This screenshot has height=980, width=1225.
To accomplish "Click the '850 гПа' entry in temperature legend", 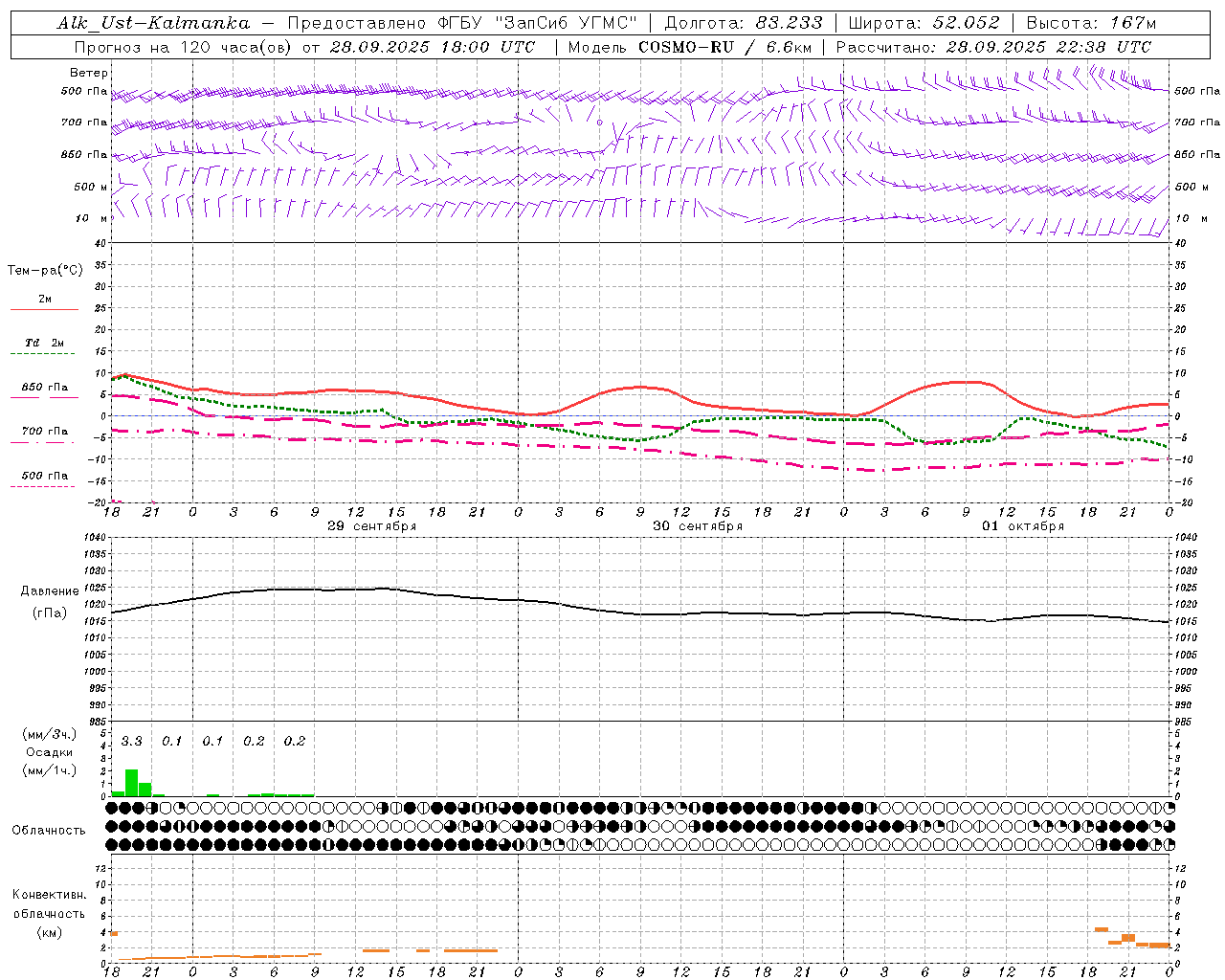I will click(x=45, y=388).
